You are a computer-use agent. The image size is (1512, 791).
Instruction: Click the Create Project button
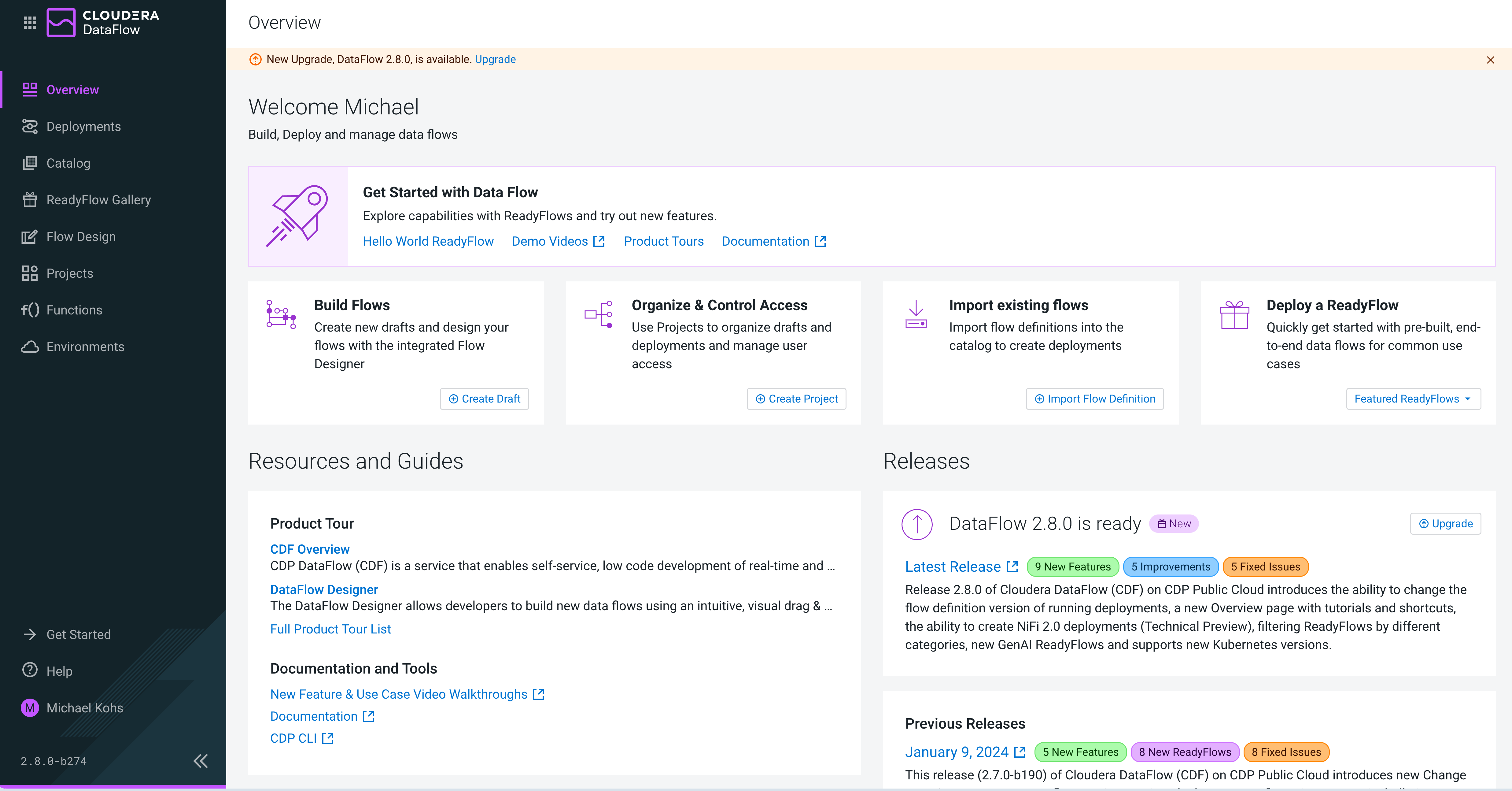coord(796,399)
